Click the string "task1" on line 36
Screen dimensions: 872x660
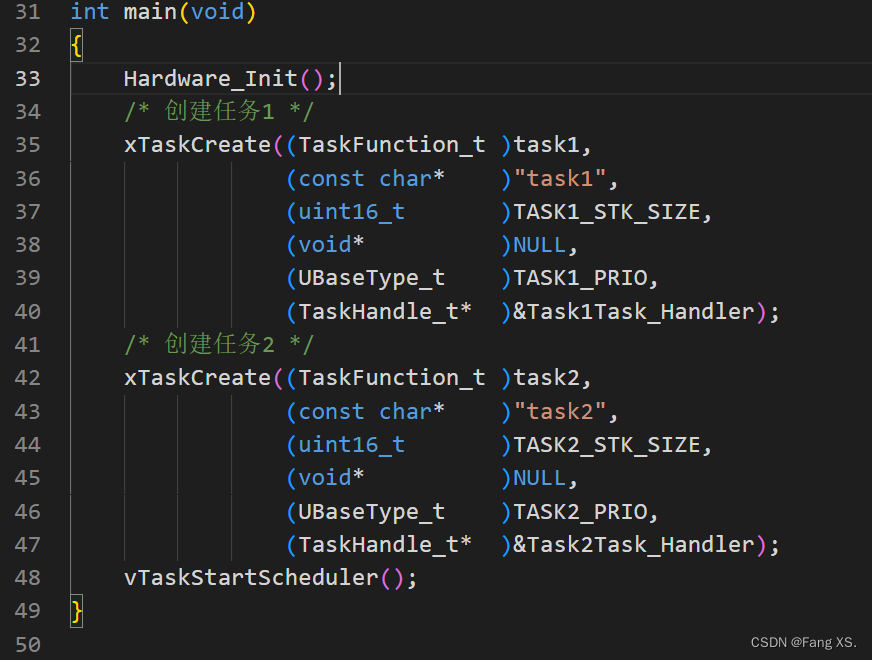[560, 178]
